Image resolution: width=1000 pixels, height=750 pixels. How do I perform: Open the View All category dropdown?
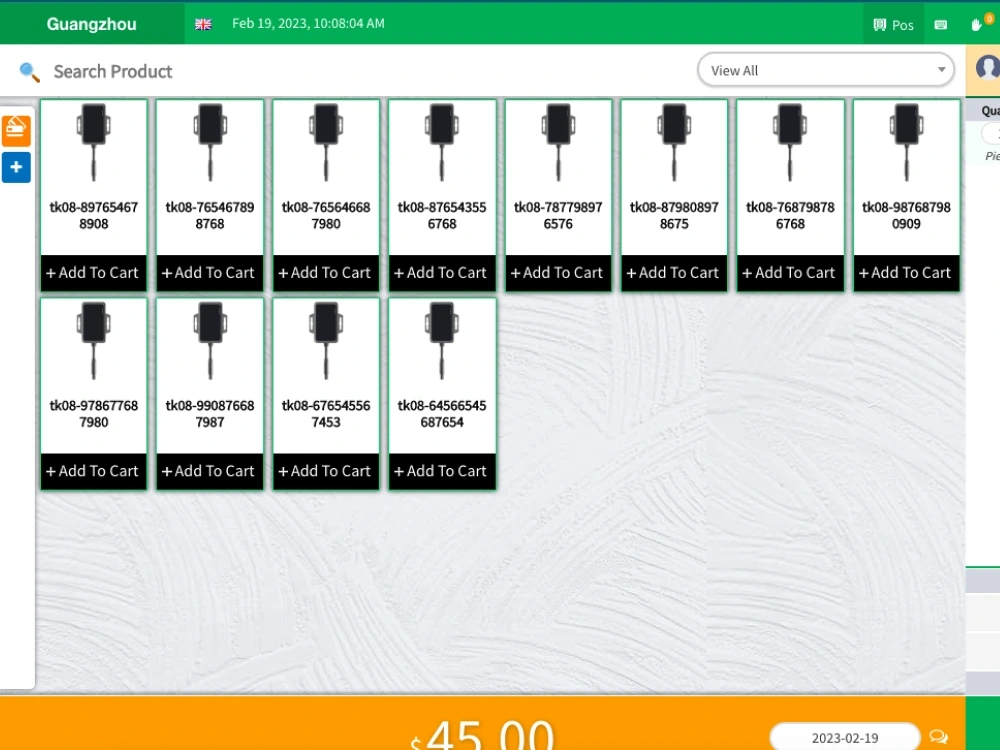[826, 70]
